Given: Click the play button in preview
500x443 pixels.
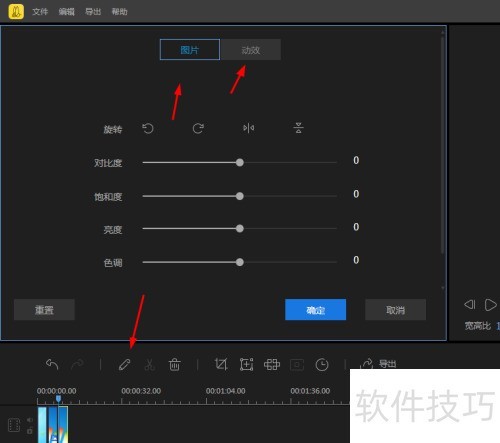Looking at the screenshot, I should click(490, 305).
